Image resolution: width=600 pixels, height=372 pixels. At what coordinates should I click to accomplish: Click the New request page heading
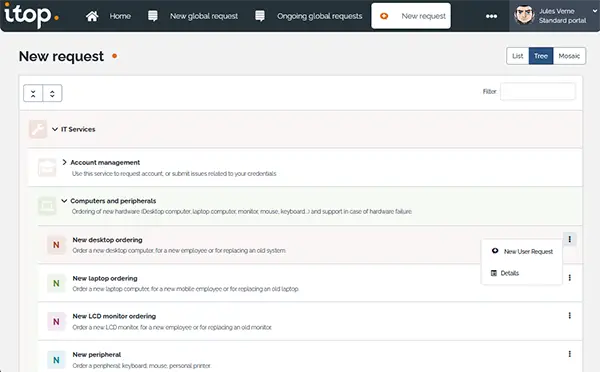(61, 56)
